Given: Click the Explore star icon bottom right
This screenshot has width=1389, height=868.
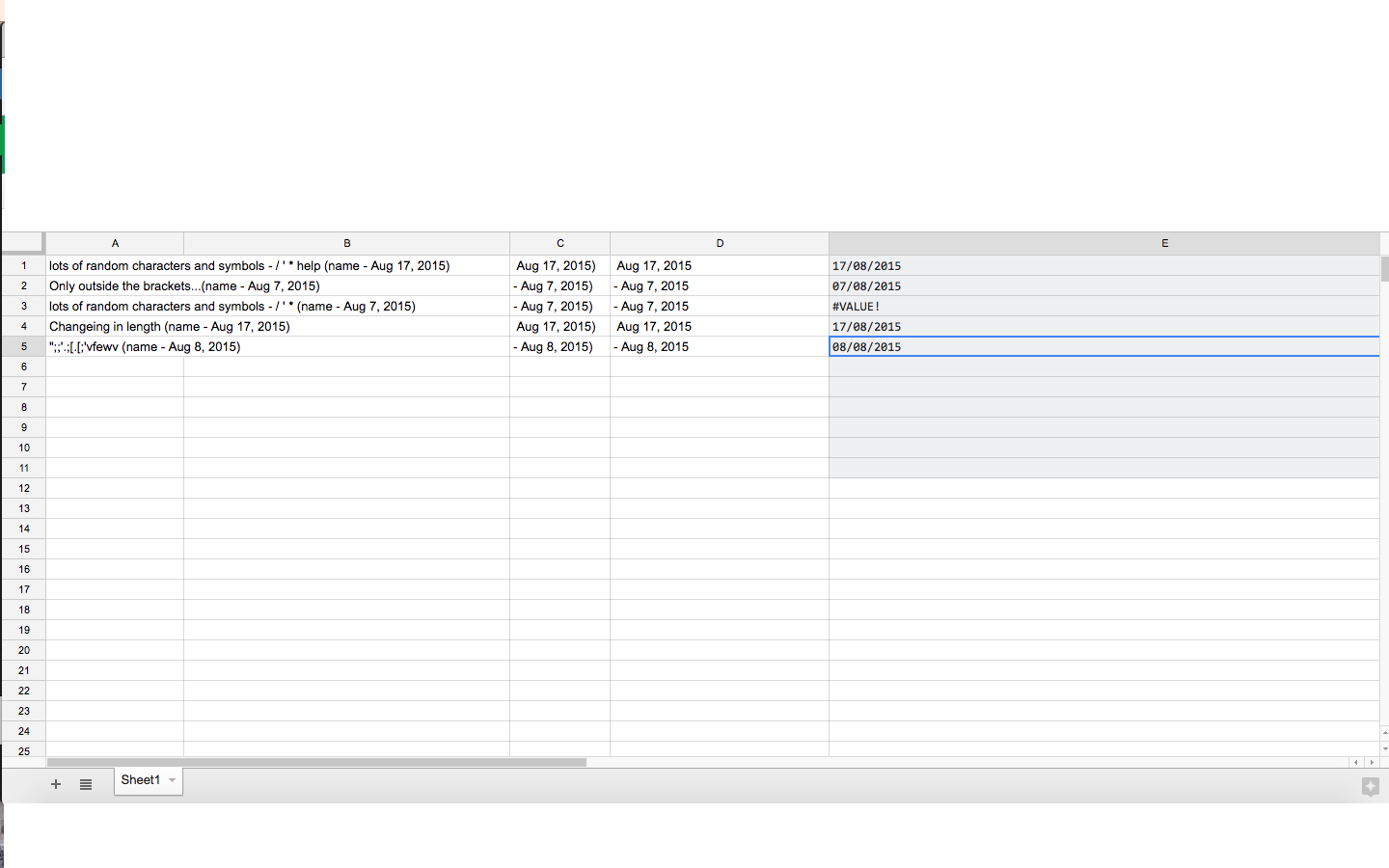Looking at the screenshot, I should pyautogui.click(x=1370, y=787).
